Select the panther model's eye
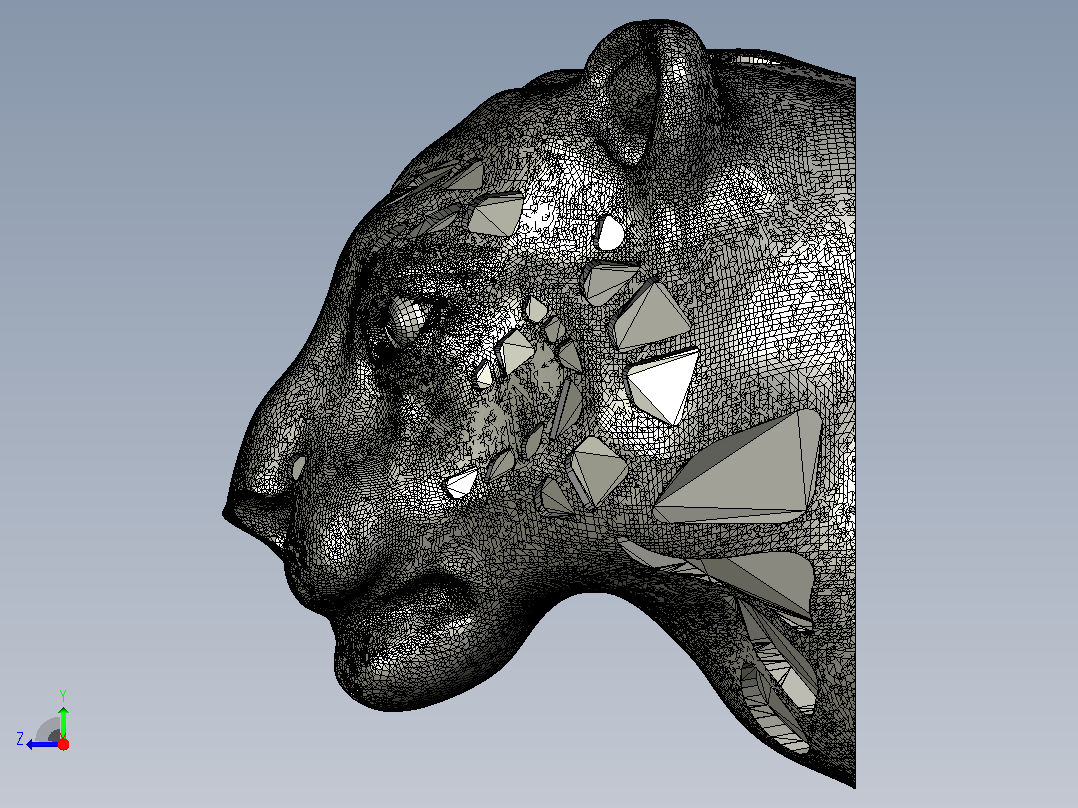1078x808 pixels. [406, 322]
